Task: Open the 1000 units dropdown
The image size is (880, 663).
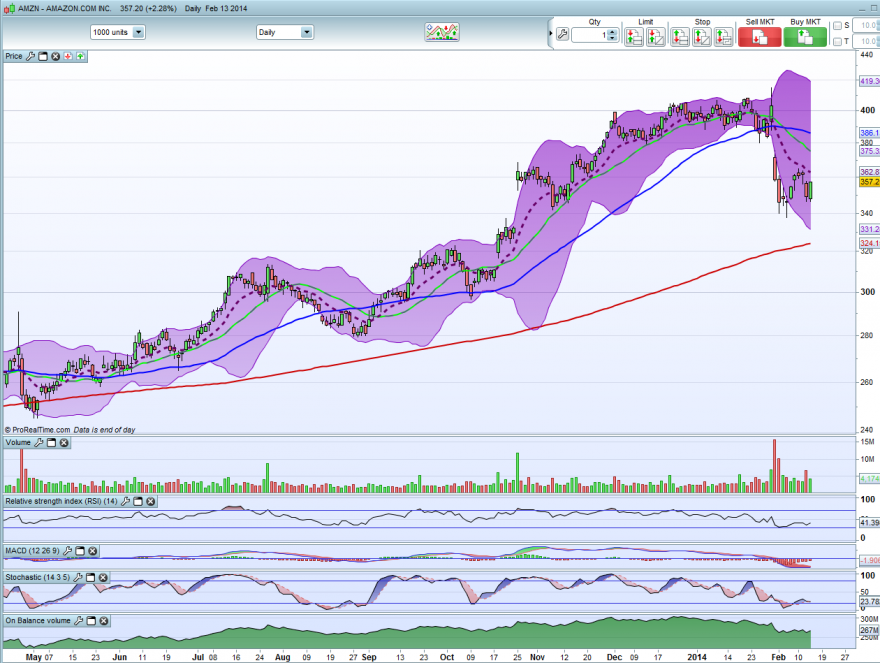Action: click(x=138, y=33)
